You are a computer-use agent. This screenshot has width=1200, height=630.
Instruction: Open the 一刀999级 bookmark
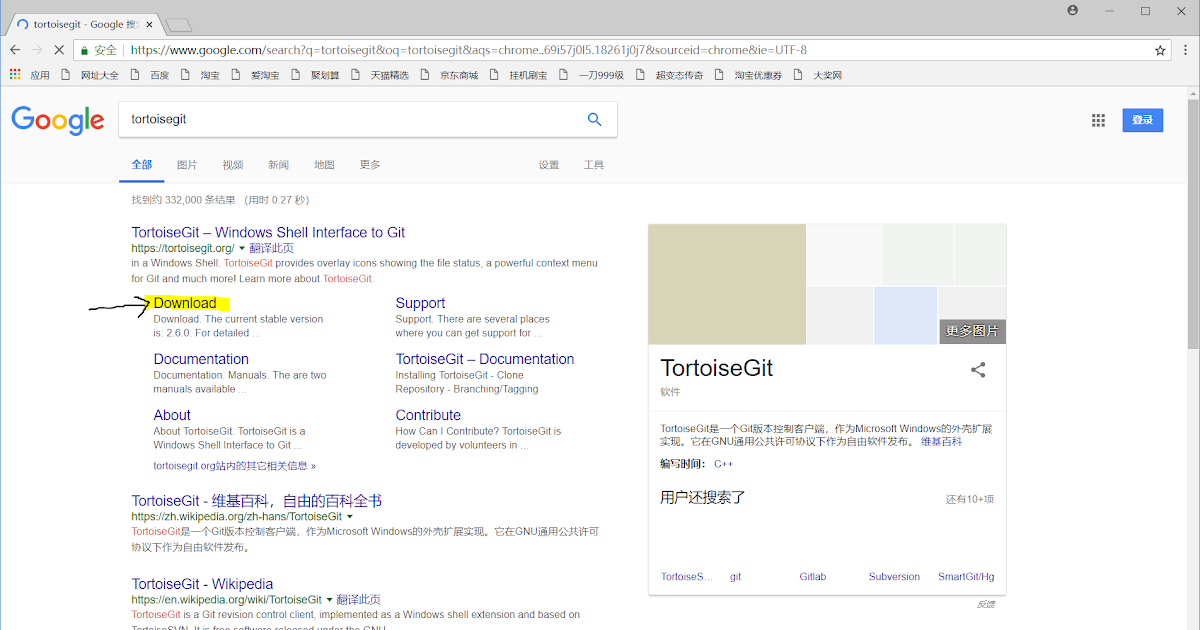pyautogui.click(x=591, y=74)
